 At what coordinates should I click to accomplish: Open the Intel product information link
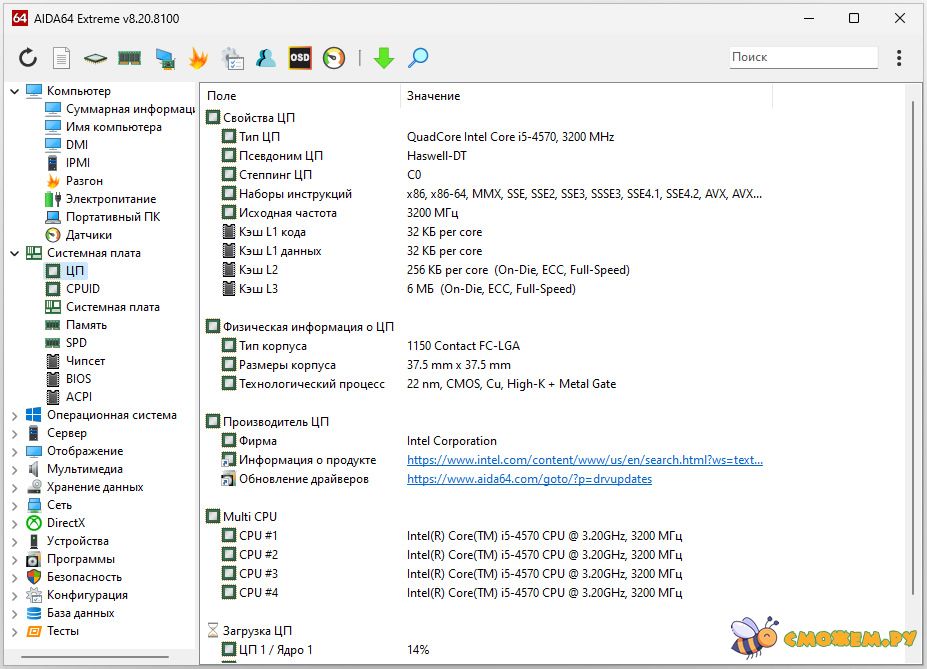coord(584,460)
